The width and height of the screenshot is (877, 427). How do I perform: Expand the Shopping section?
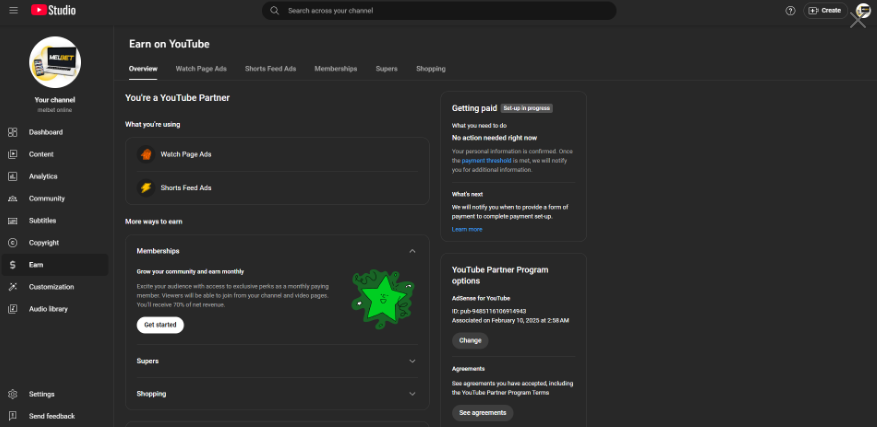pos(412,394)
